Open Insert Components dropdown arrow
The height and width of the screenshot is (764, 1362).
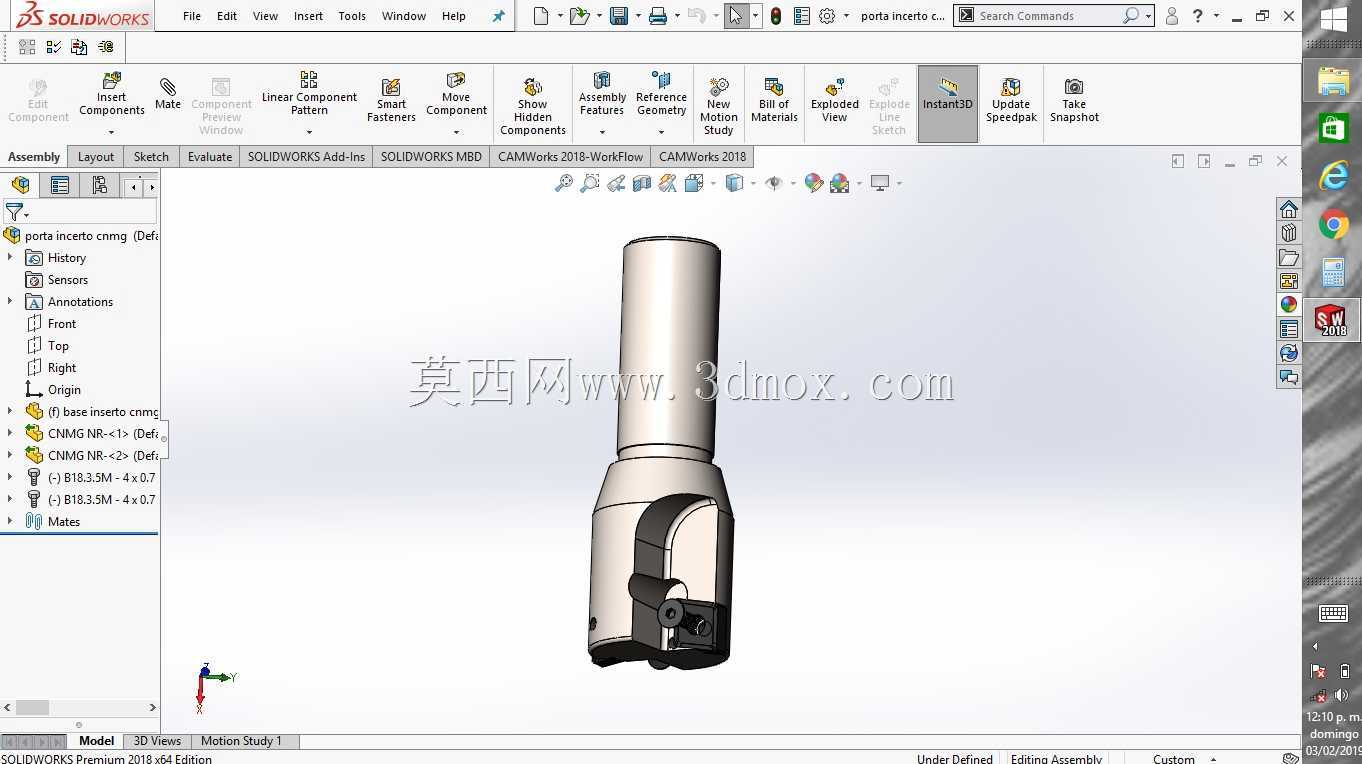[112, 132]
